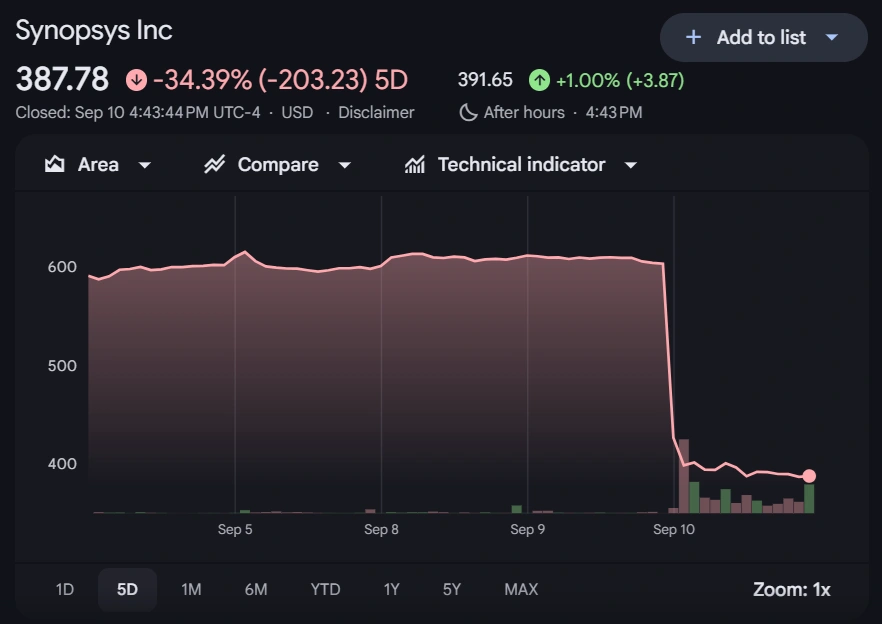The image size is (882, 624).
Task: Click the Technical indicator chart icon
Action: tap(415, 164)
